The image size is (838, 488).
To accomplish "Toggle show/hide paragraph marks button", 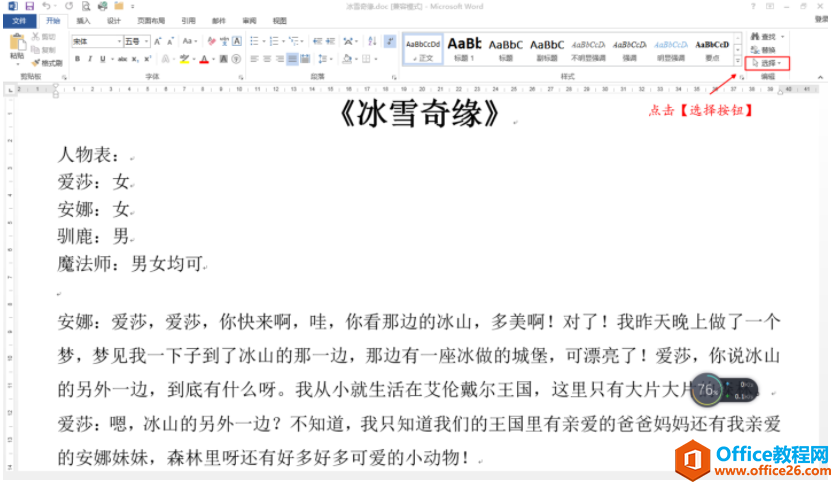I will pyautogui.click(x=390, y=41).
